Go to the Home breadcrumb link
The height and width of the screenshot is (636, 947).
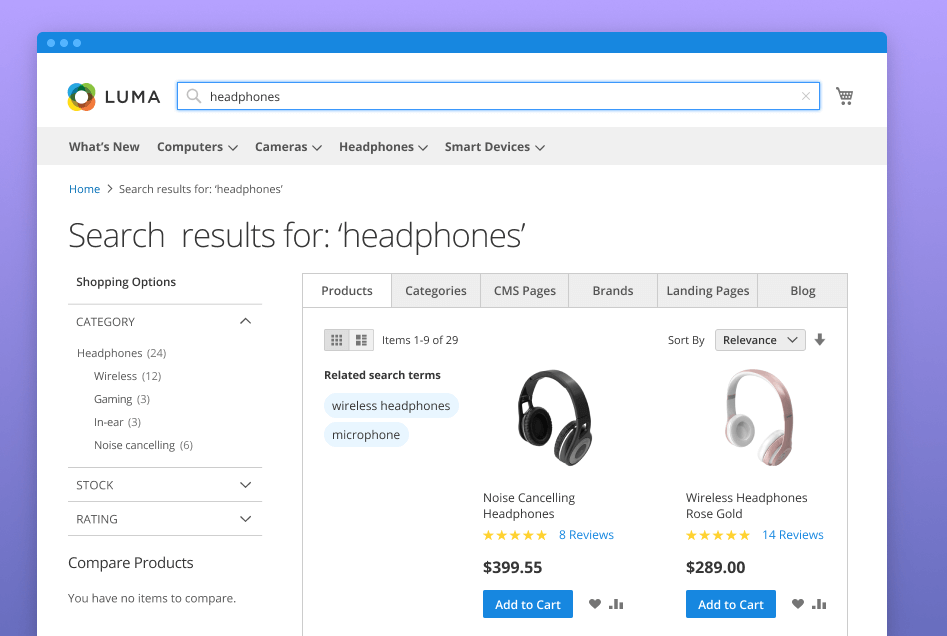click(84, 189)
